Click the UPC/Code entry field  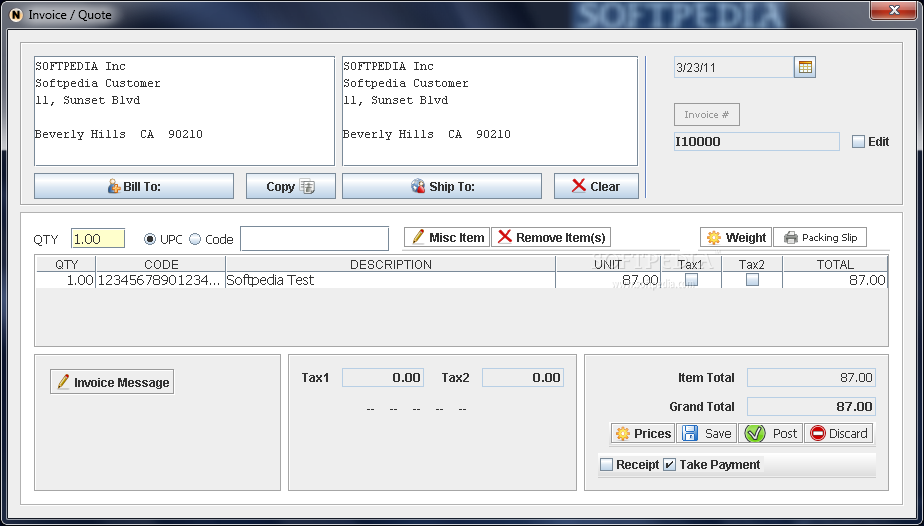coord(315,239)
